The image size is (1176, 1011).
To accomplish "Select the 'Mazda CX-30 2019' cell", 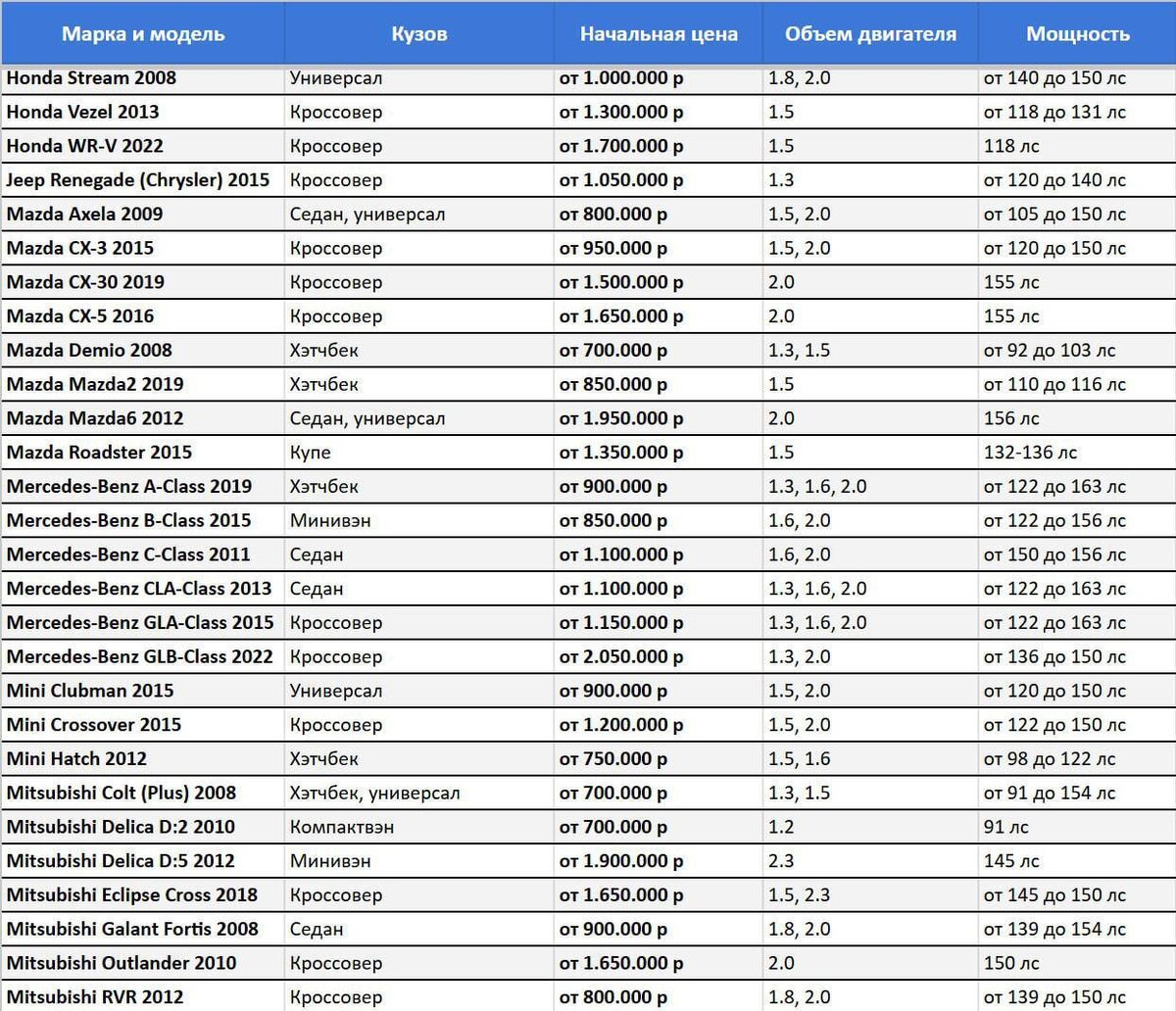I will (x=143, y=282).
